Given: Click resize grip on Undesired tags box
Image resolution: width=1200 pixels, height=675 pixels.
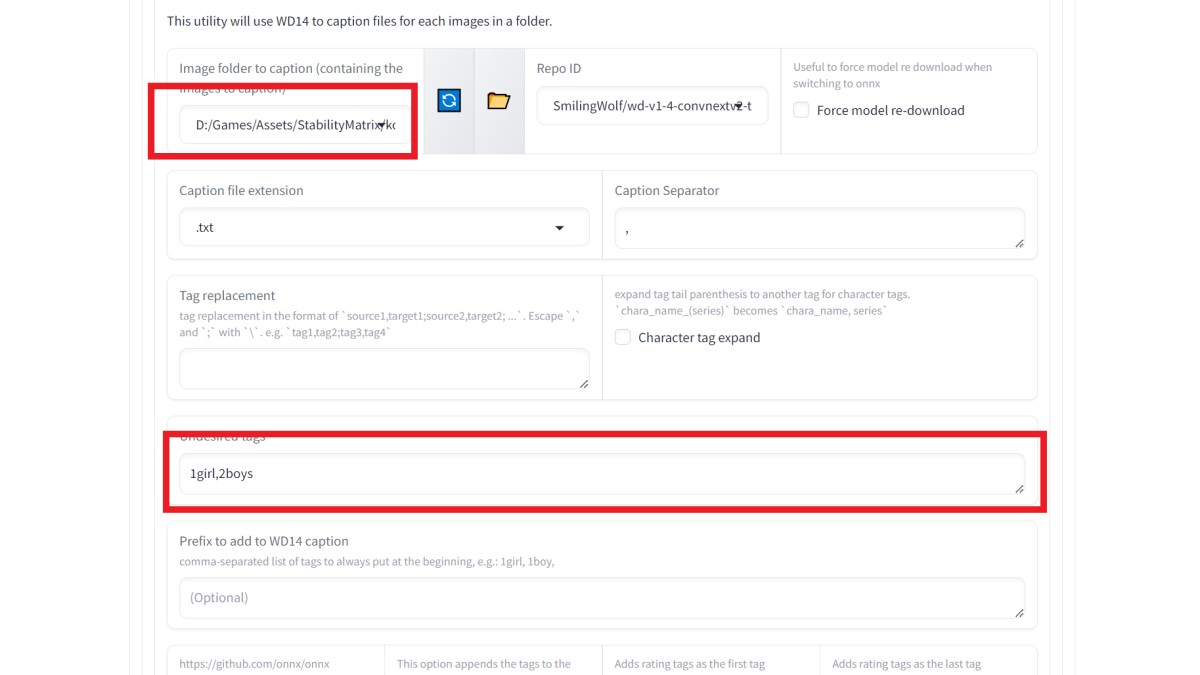Looking at the screenshot, I should 1018,488.
